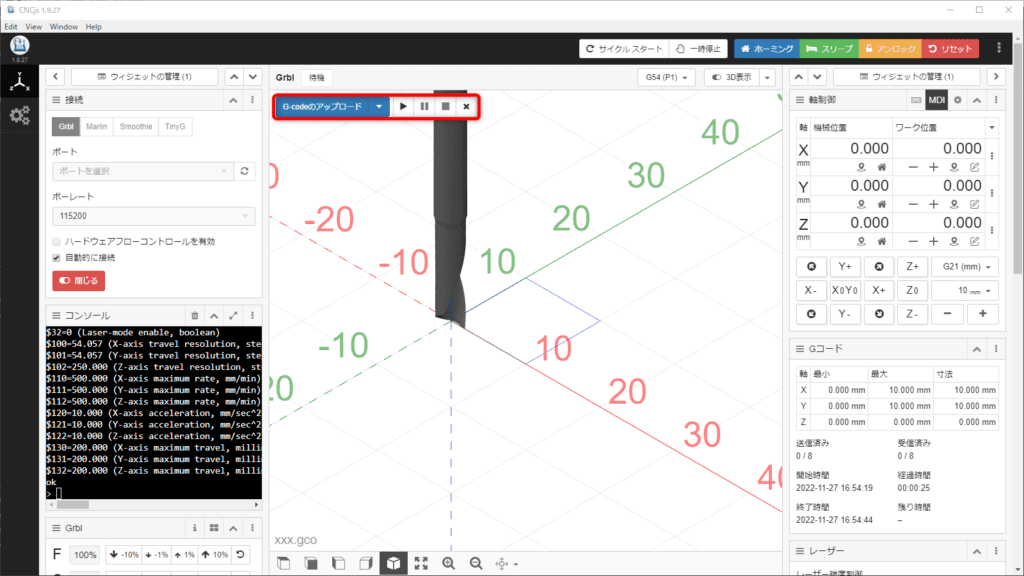Select Marlin controller tab

(x=97, y=127)
